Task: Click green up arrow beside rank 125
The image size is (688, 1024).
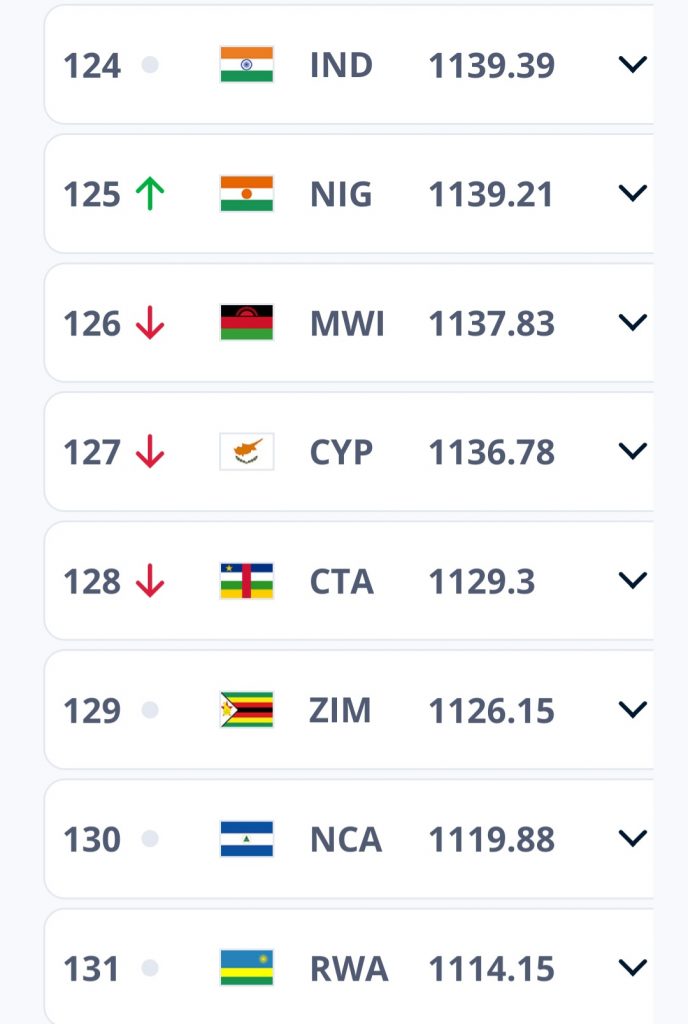Action: click(150, 194)
